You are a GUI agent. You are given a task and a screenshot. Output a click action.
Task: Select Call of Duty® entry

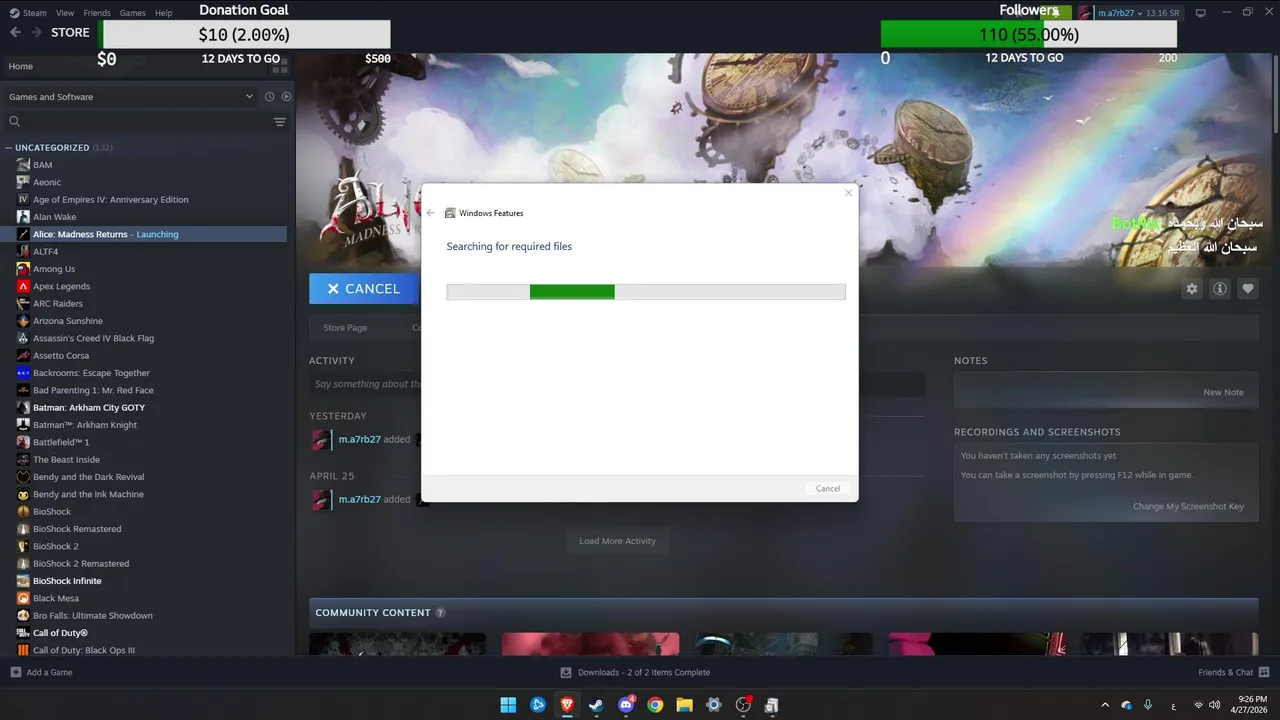60,633
